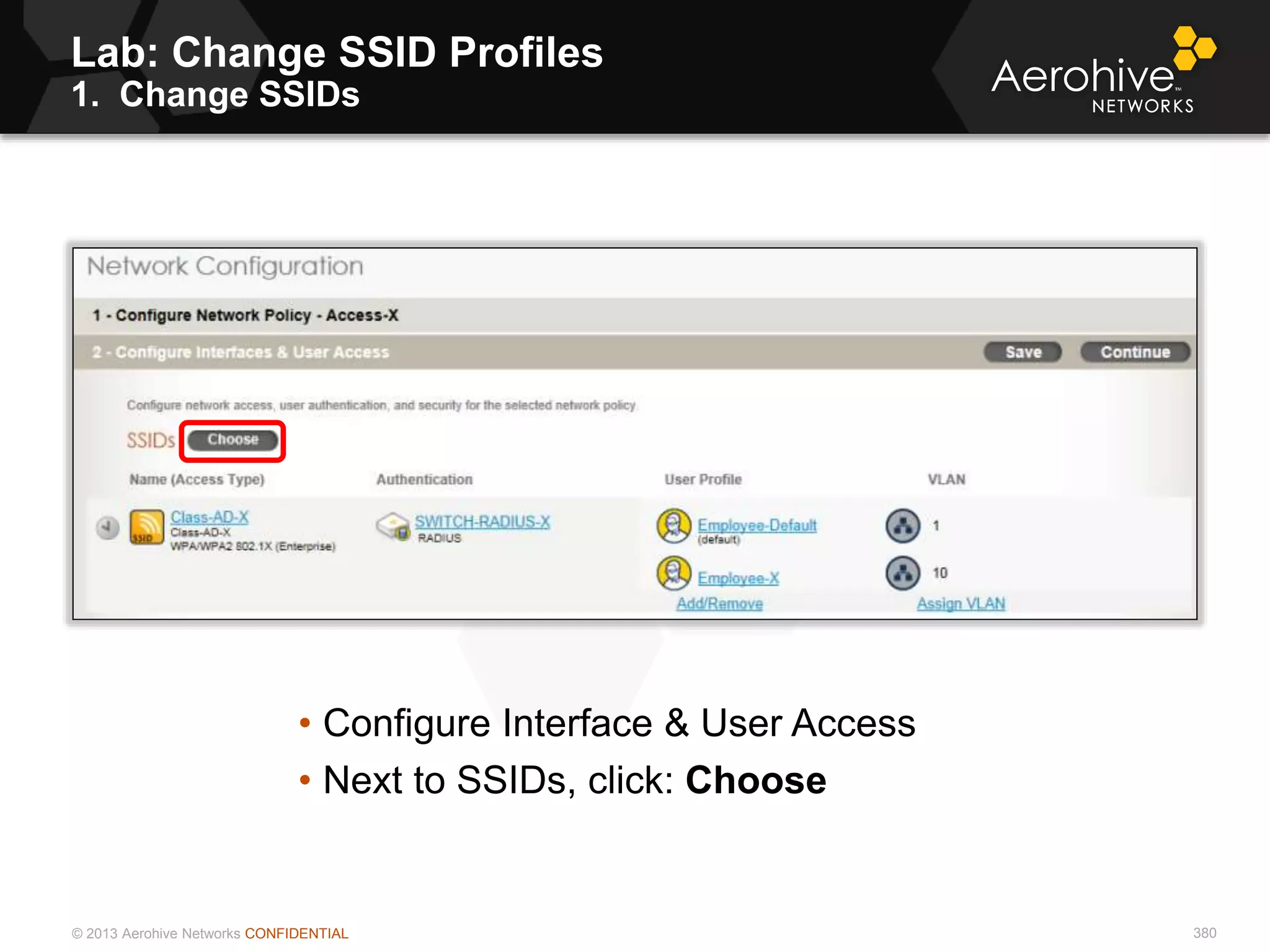Open the Employee-Default user profile link
Viewport: 1270px width, 952px height.
(x=757, y=525)
